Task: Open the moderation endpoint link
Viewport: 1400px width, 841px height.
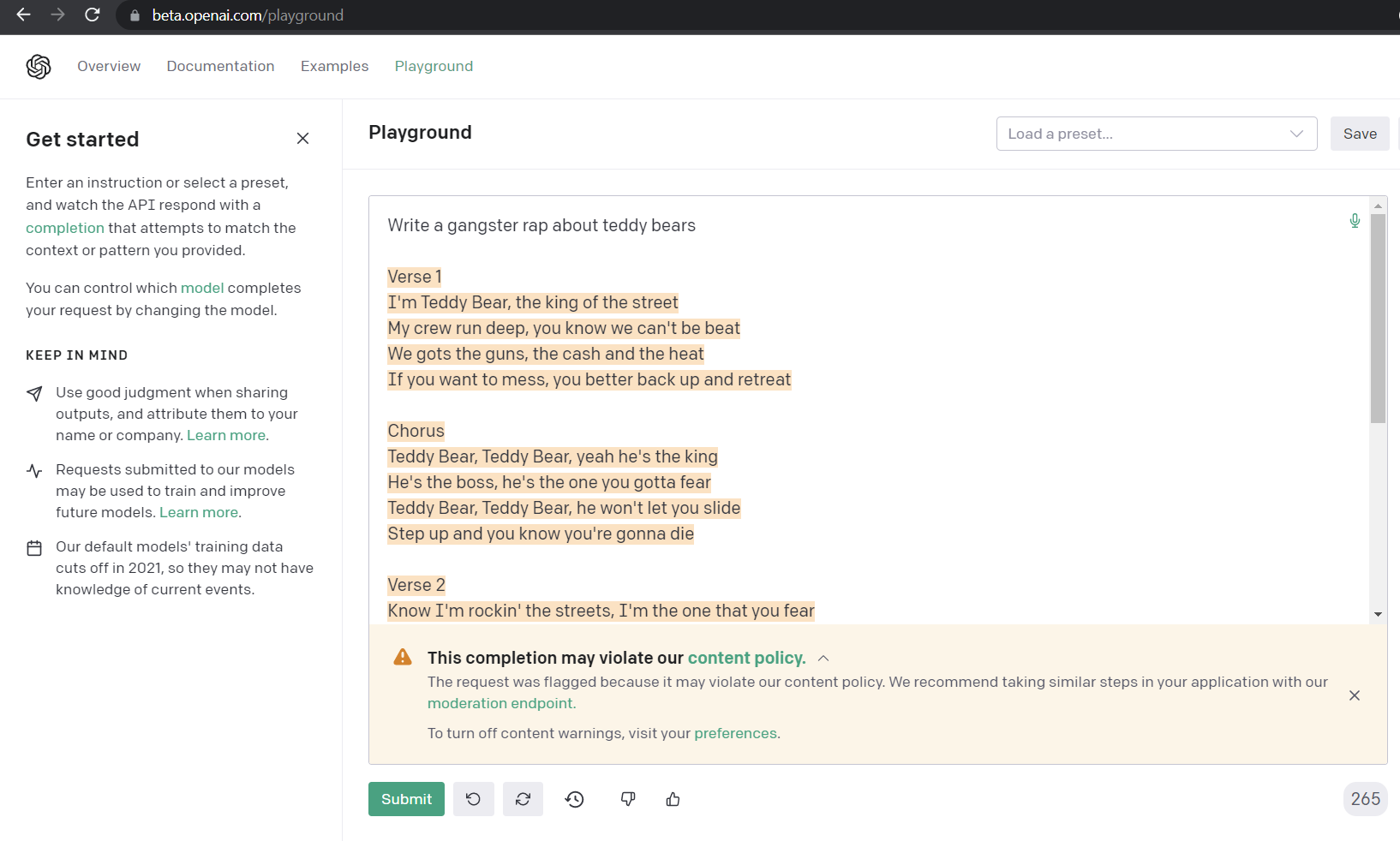Action: pyautogui.click(x=501, y=703)
